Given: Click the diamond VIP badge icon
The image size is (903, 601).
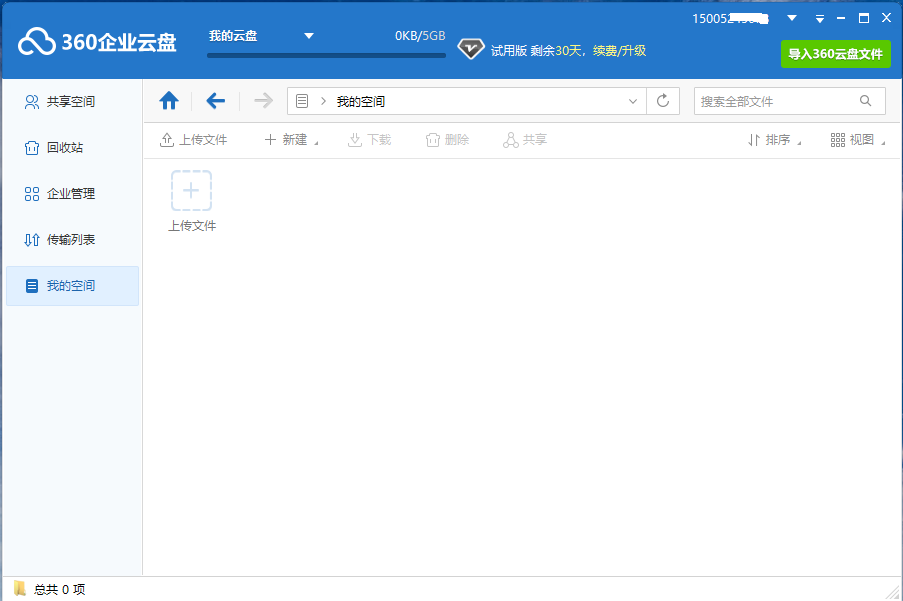Looking at the screenshot, I should (471, 49).
